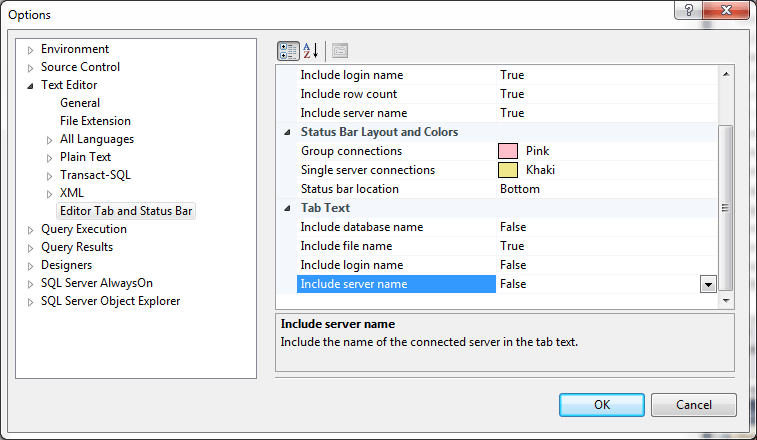
Task: Select the General item under Text Editor
Action: [80, 103]
